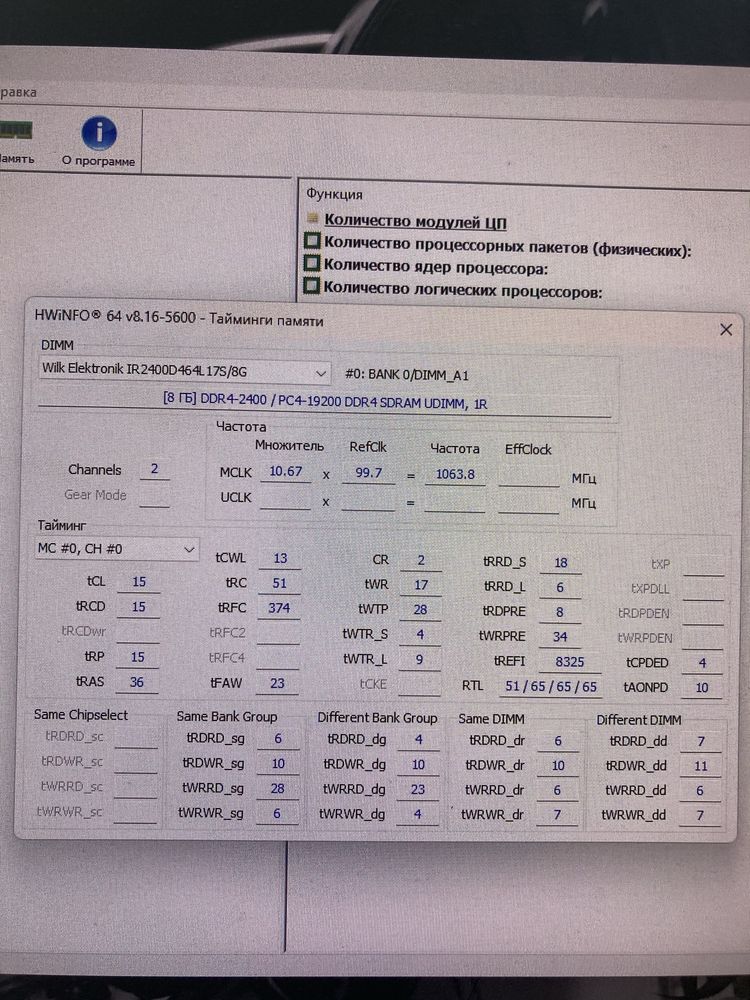This screenshot has height=1000, width=750.
Task: Open the 'правка' menu item
Action: click(18, 92)
